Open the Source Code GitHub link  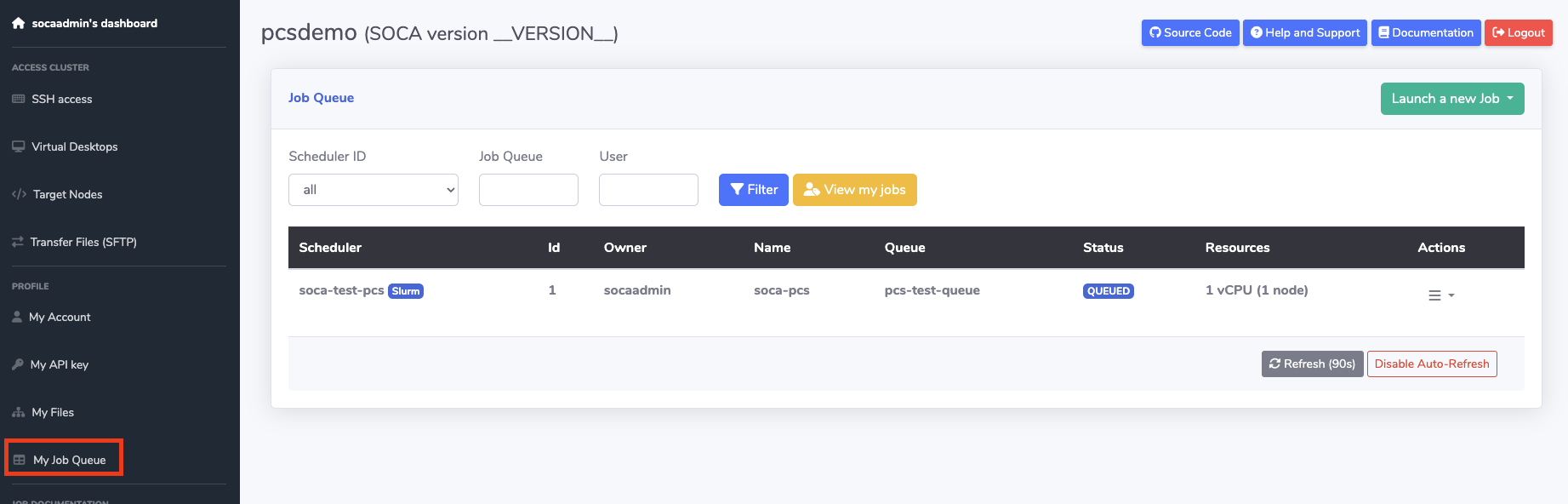(x=1189, y=33)
